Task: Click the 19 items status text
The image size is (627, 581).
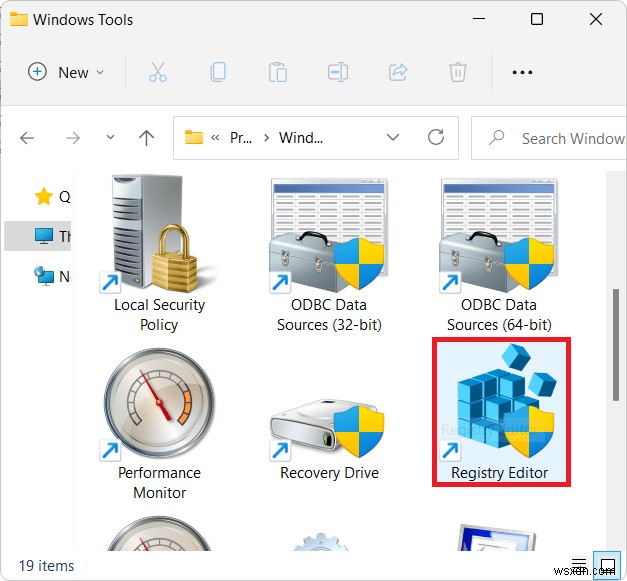Action: coord(46,566)
